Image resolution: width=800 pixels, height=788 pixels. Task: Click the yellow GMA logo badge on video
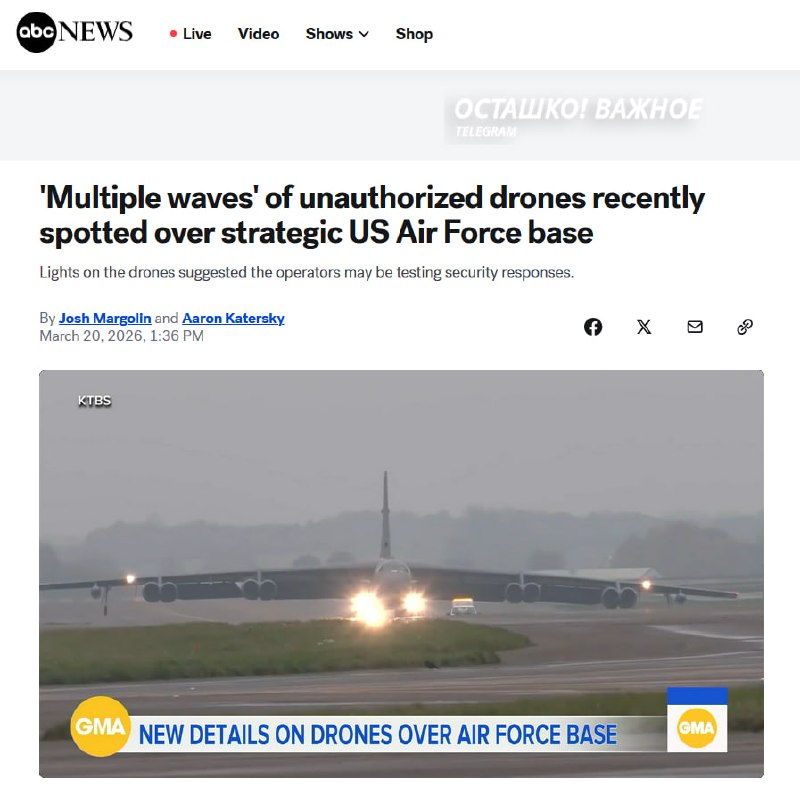coord(101,726)
